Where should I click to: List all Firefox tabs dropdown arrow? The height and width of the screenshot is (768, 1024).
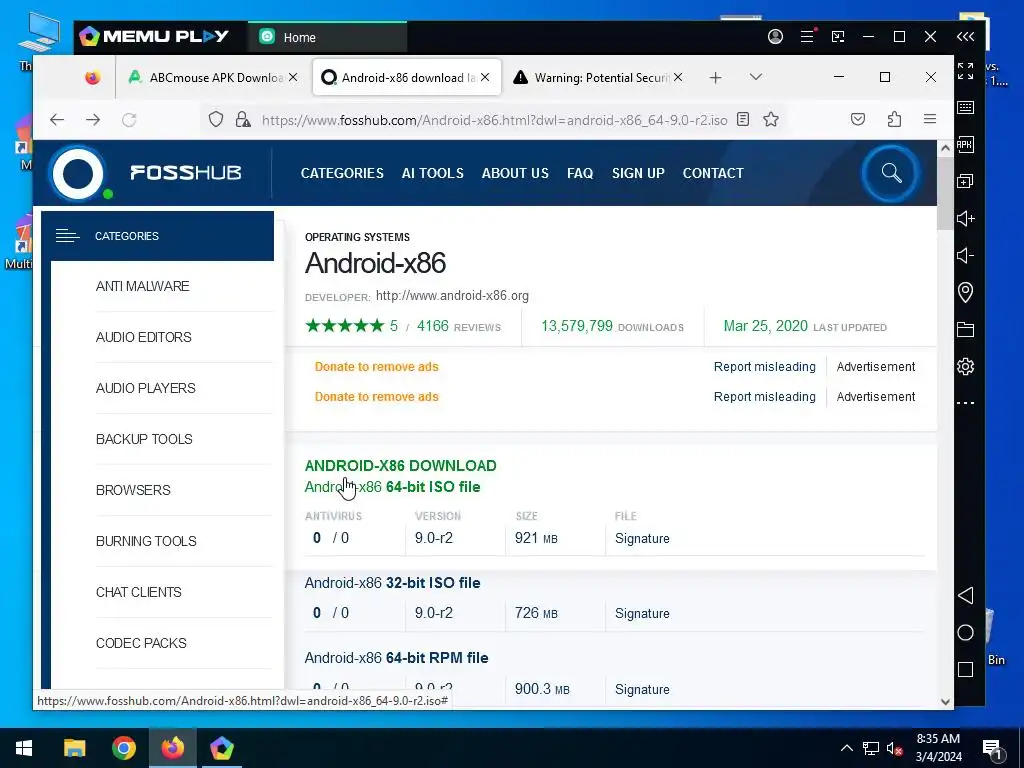click(x=756, y=77)
